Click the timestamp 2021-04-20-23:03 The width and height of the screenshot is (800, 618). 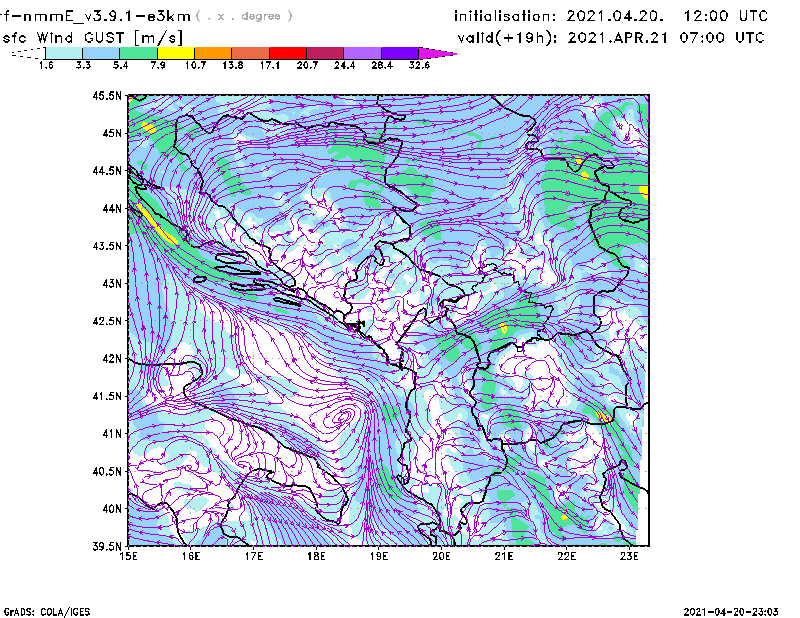pyautogui.click(x=731, y=612)
